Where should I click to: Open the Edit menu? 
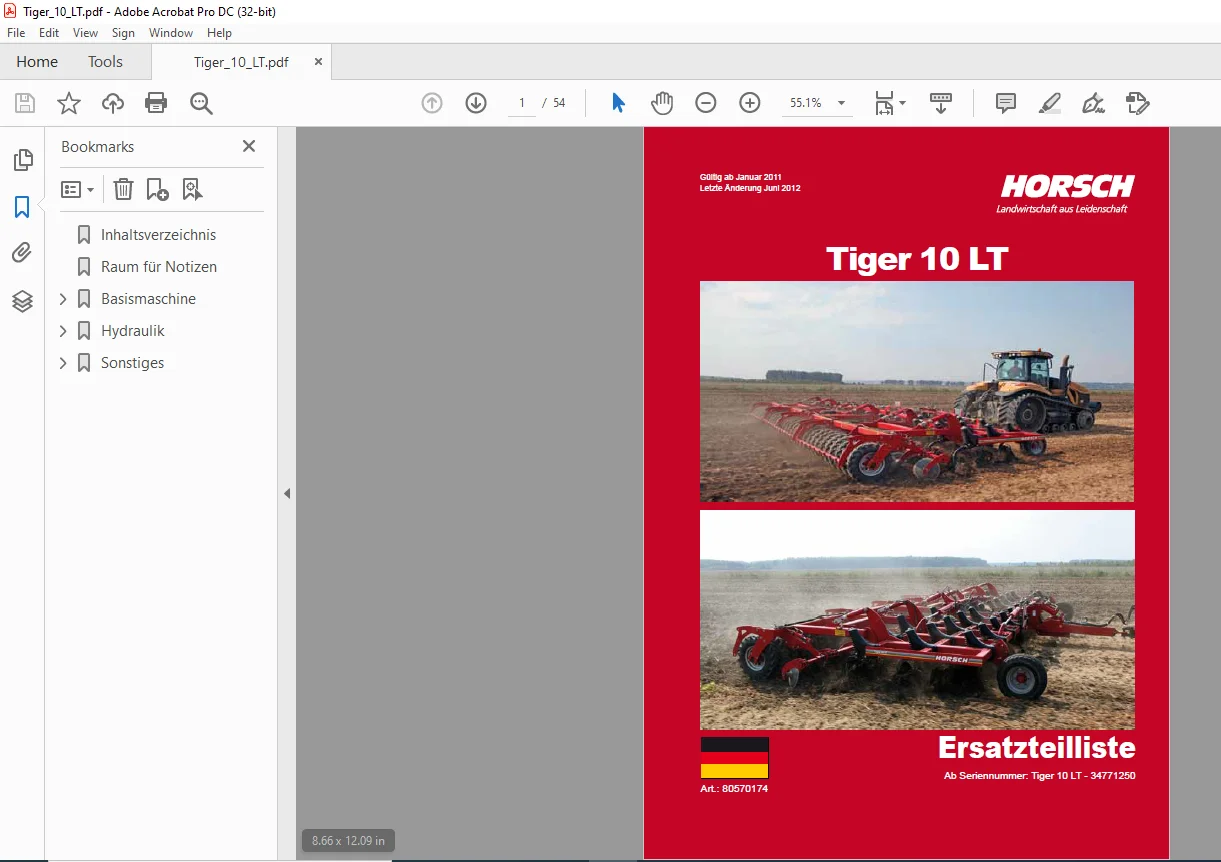tap(49, 33)
